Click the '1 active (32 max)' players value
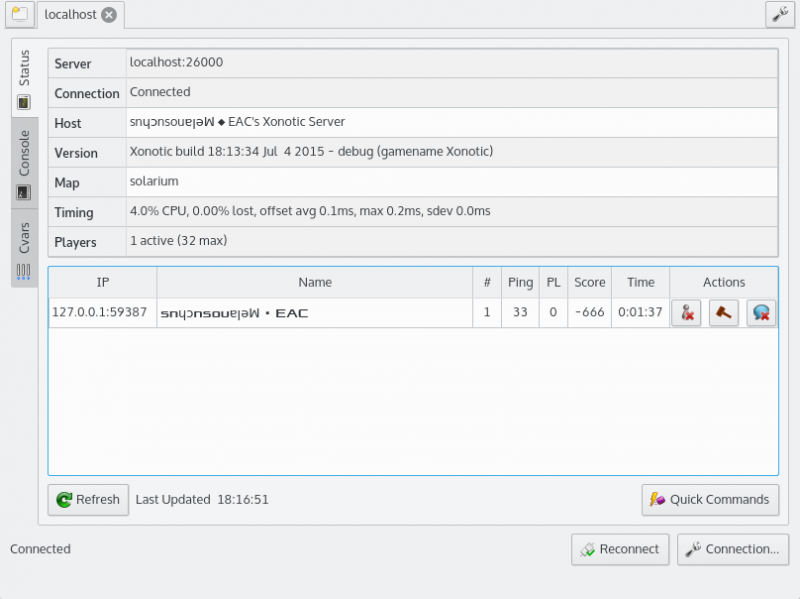The height and width of the screenshot is (599, 800). click(179, 240)
